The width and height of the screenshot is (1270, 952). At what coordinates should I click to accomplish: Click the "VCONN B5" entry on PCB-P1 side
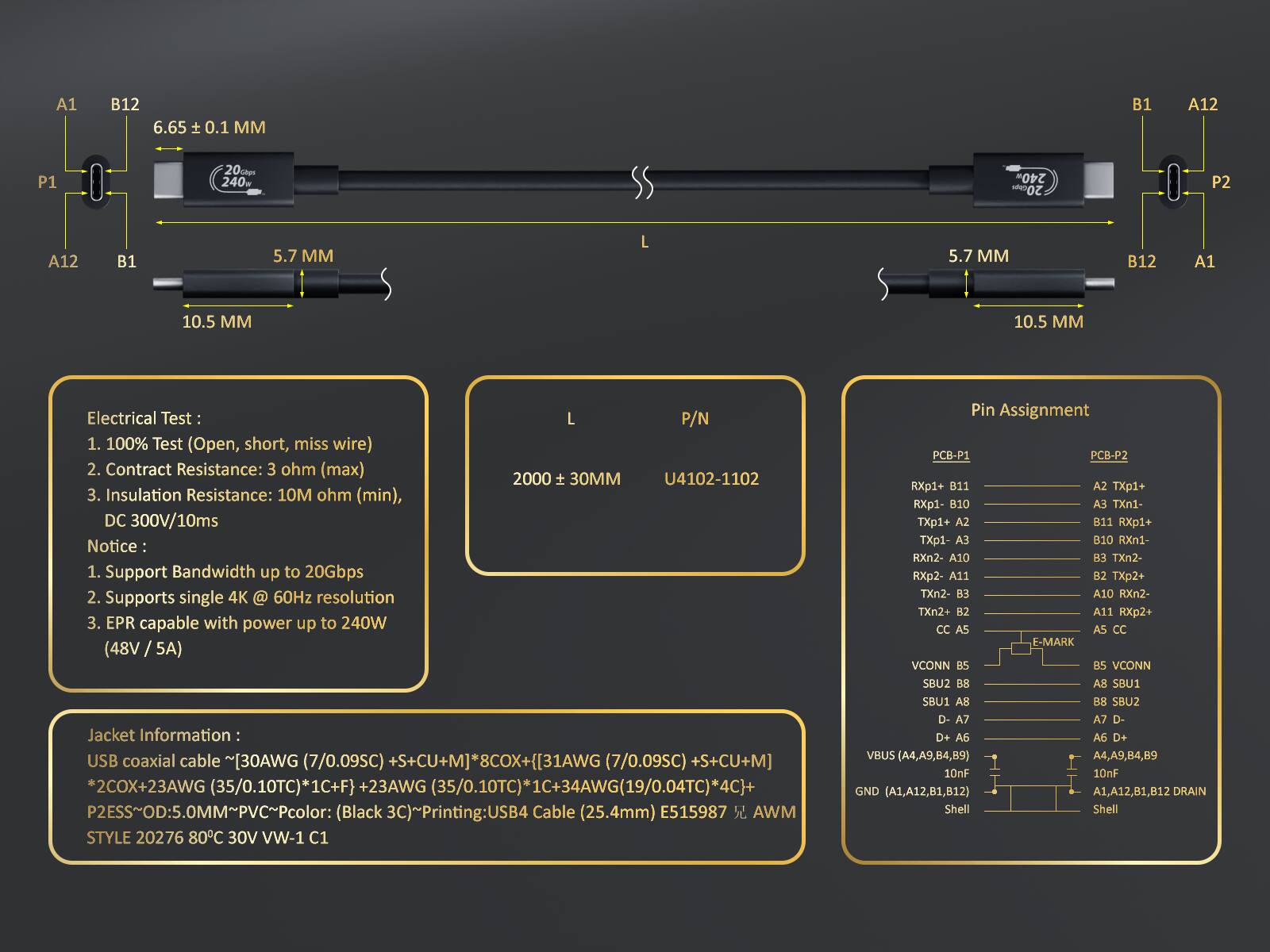(x=941, y=666)
